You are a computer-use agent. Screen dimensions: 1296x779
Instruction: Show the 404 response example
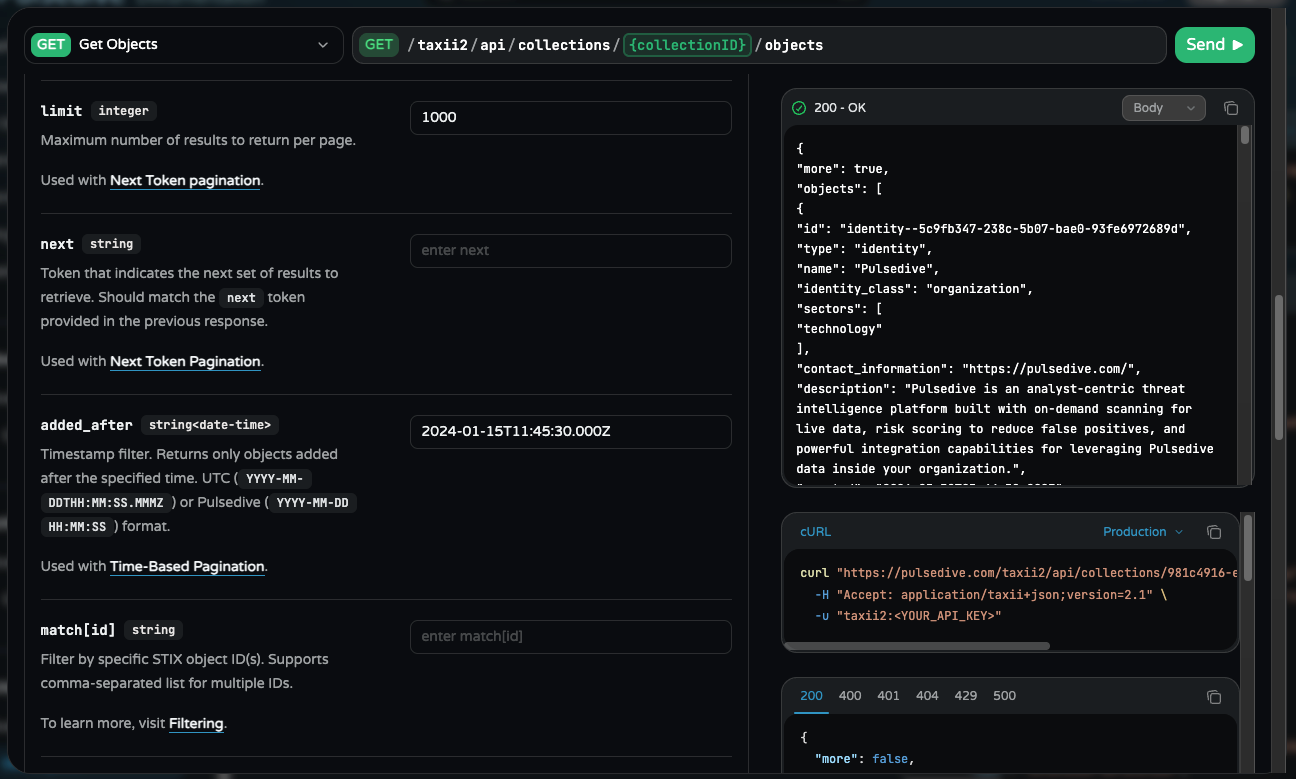tap(927, 696)
